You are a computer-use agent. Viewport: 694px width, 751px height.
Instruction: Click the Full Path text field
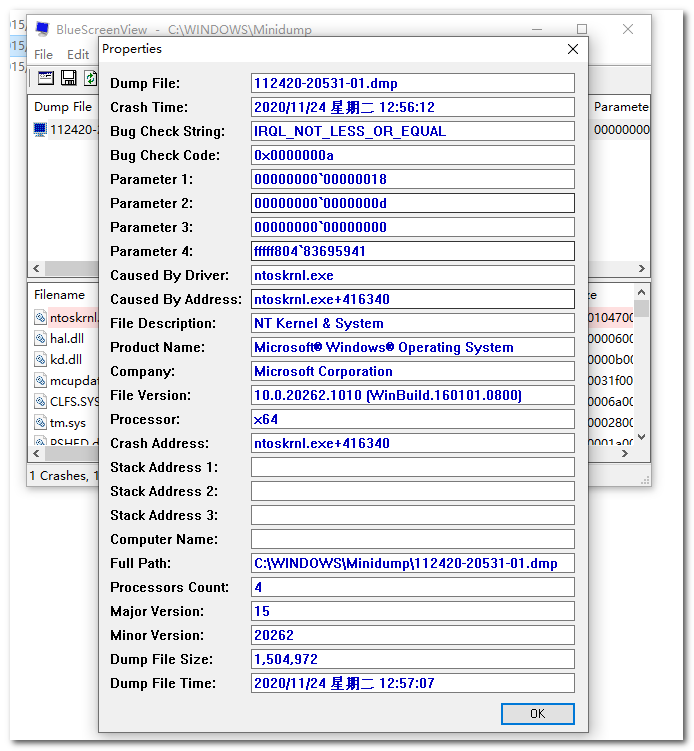tap(412, 563)
